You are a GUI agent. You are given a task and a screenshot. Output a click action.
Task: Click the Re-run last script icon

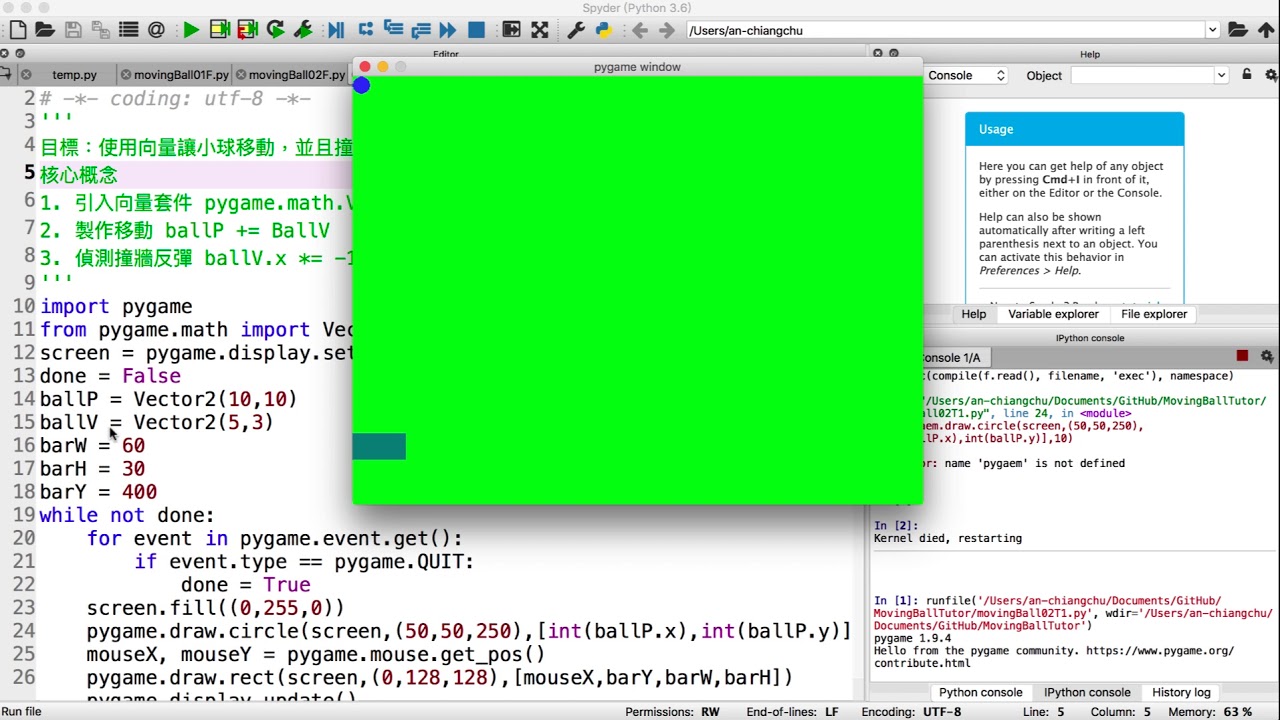(x=275, y=30)
